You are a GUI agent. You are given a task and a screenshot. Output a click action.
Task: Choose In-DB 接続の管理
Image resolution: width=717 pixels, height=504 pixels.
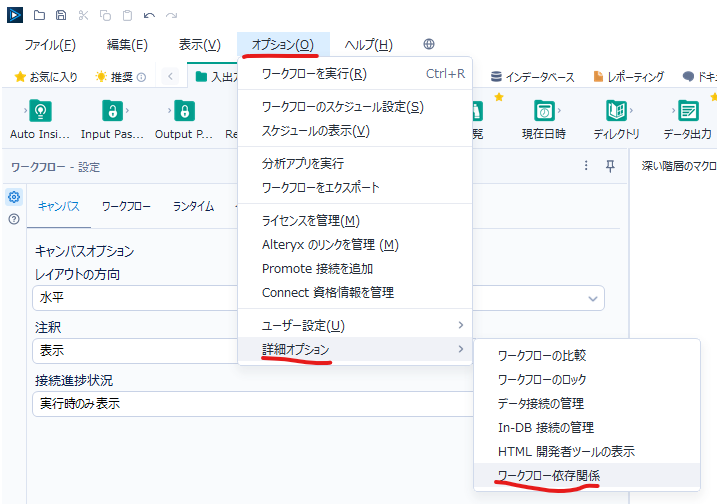tap(587, 428)
